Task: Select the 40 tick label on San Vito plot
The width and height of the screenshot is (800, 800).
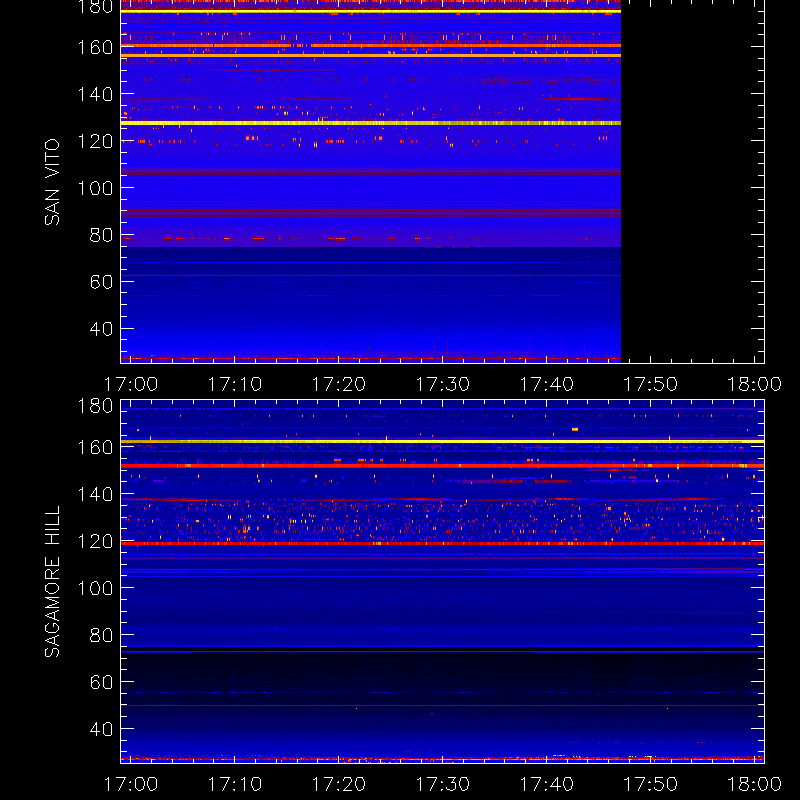Action: [101, 329]
